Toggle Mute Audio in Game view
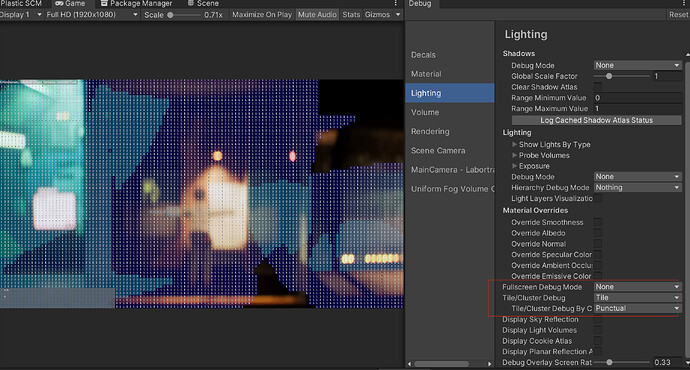The image size is (690, 370). click(x=317, y=15)
